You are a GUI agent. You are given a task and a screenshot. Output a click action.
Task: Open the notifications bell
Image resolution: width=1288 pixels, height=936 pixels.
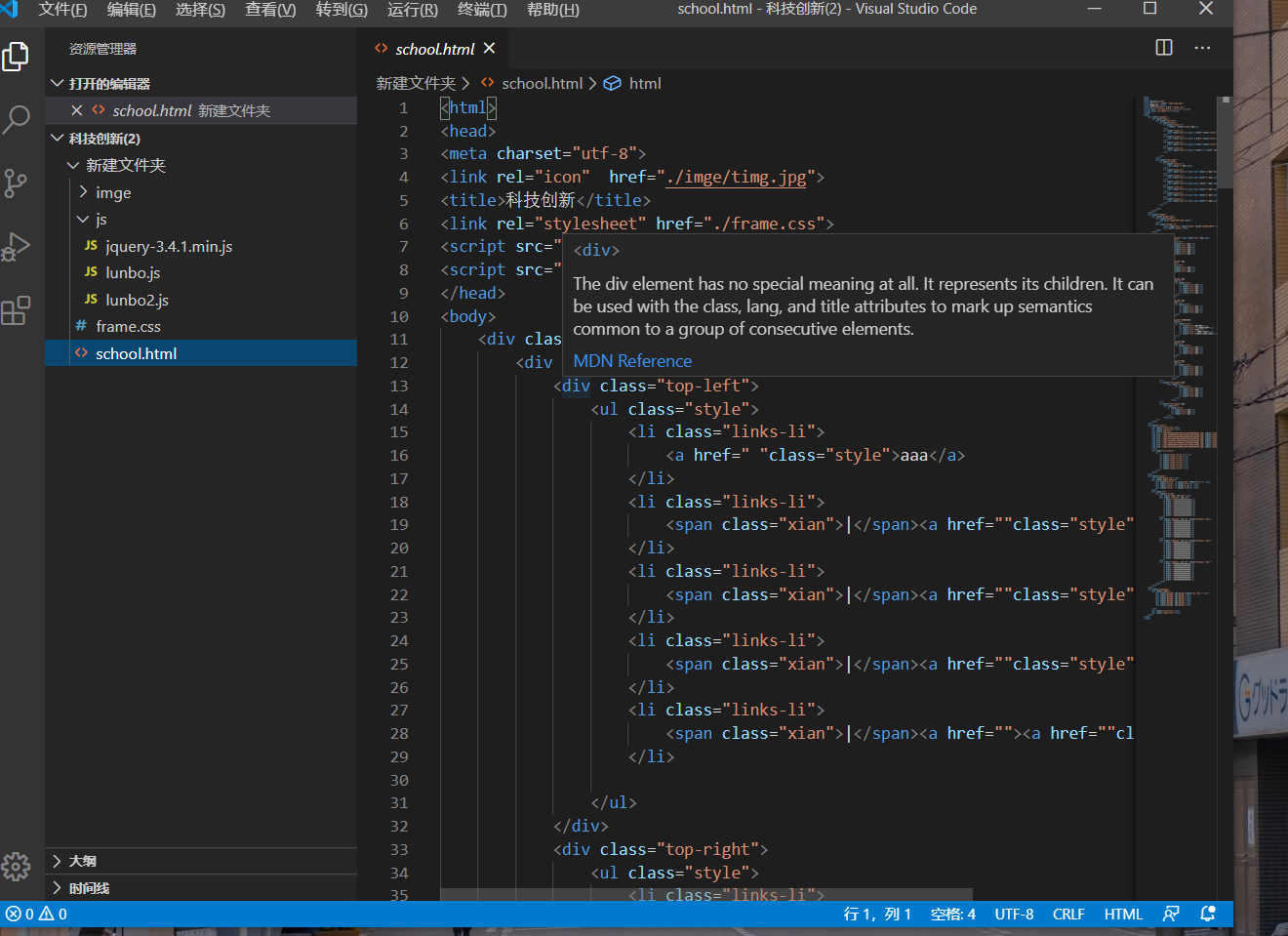click(x=1208, y=915)
